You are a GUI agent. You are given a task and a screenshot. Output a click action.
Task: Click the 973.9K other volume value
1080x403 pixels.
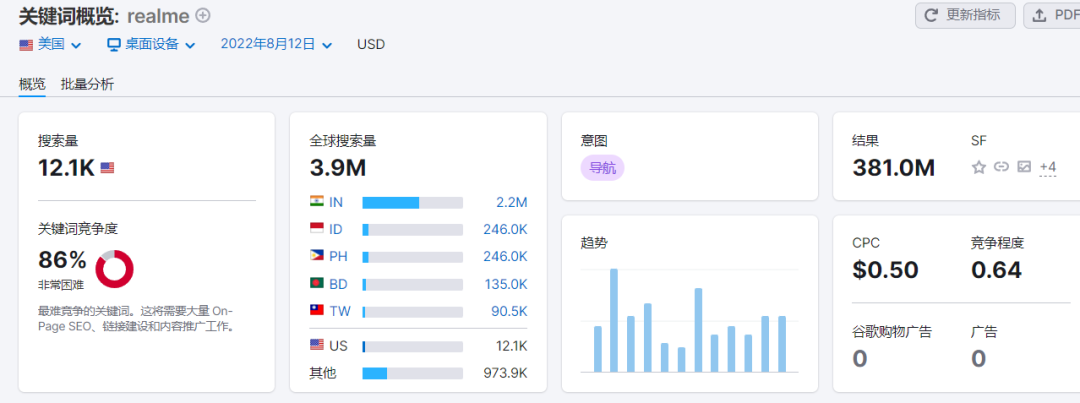pyautogui.click(x=505, y=373)
